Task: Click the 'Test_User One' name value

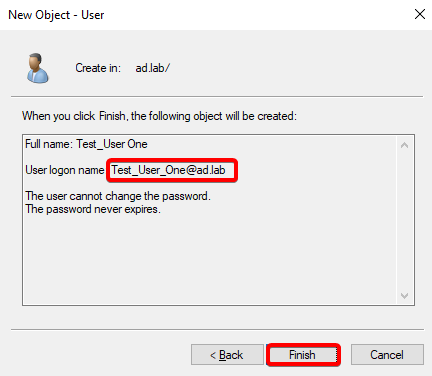Action: 112,144
